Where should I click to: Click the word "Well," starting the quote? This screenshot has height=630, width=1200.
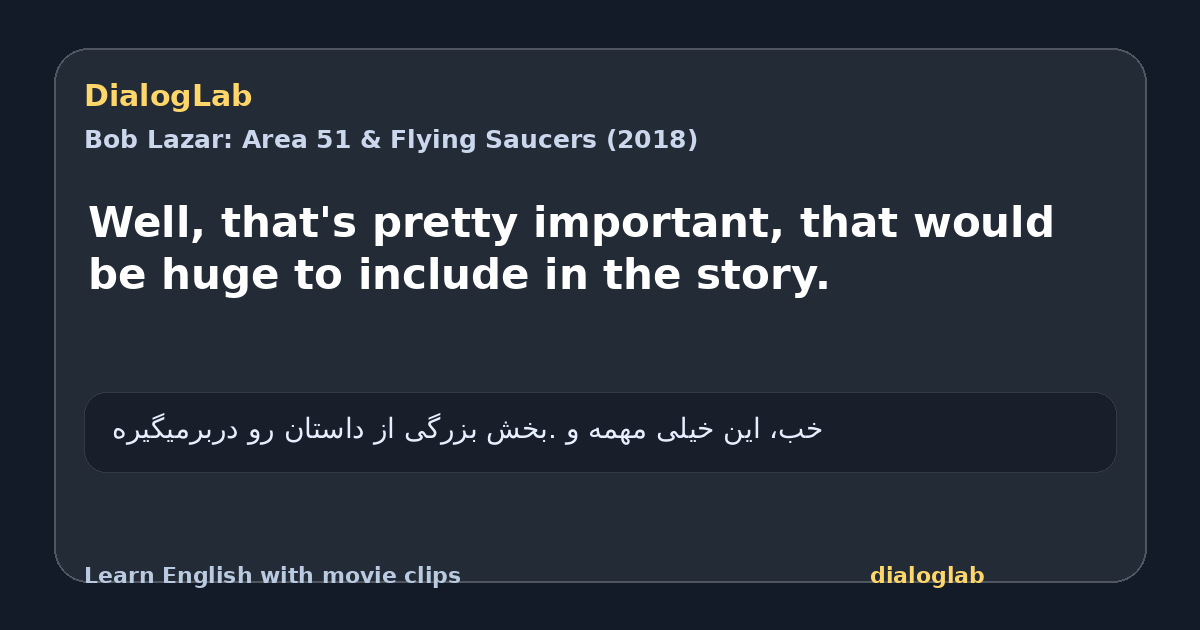(x=147, y=224)
